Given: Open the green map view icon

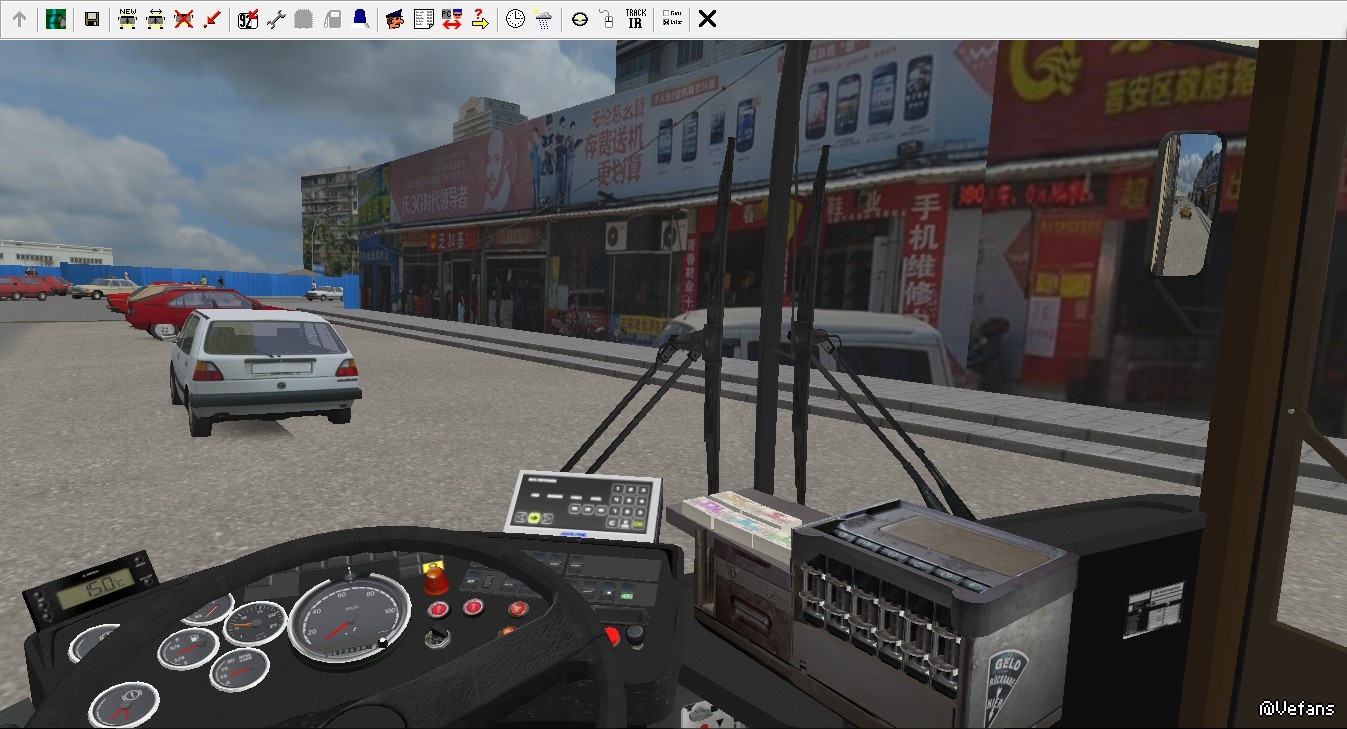Looking at the screenshot, I should tap(56, 19).
